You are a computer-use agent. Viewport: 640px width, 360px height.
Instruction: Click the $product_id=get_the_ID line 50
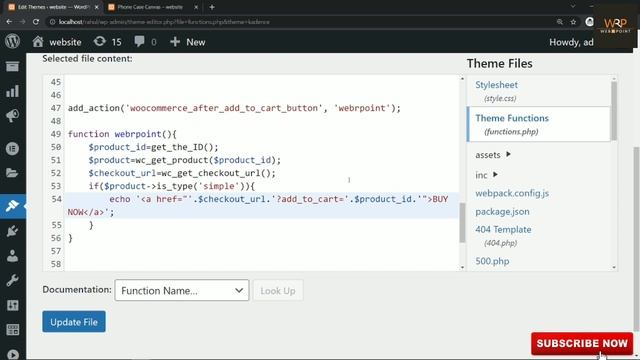click(153, 147)
